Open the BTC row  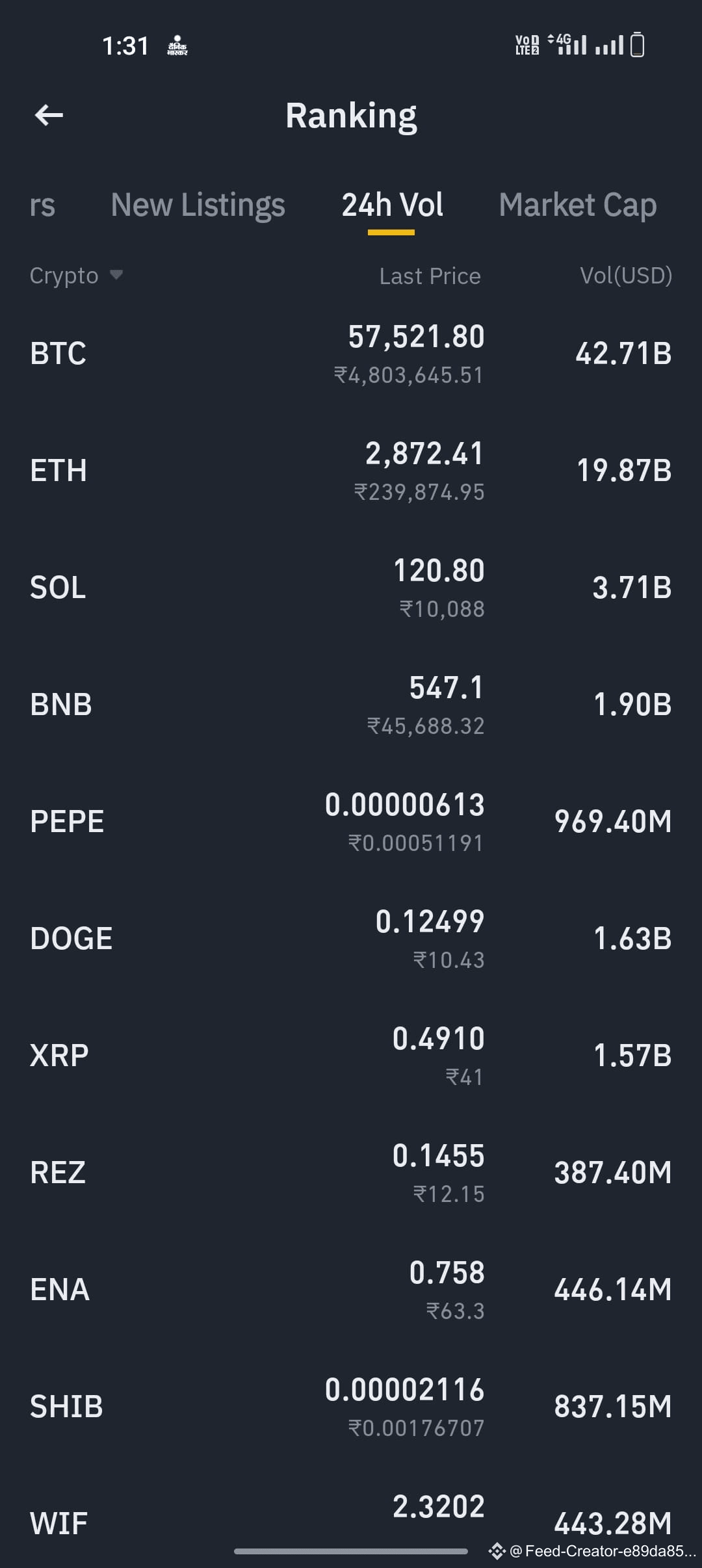tap(351, 354)
